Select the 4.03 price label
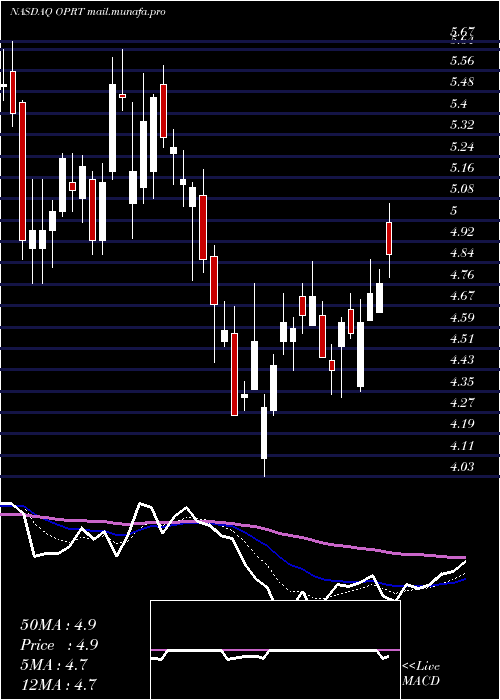The width and height of the screenshot is (500, 700). 462,468
